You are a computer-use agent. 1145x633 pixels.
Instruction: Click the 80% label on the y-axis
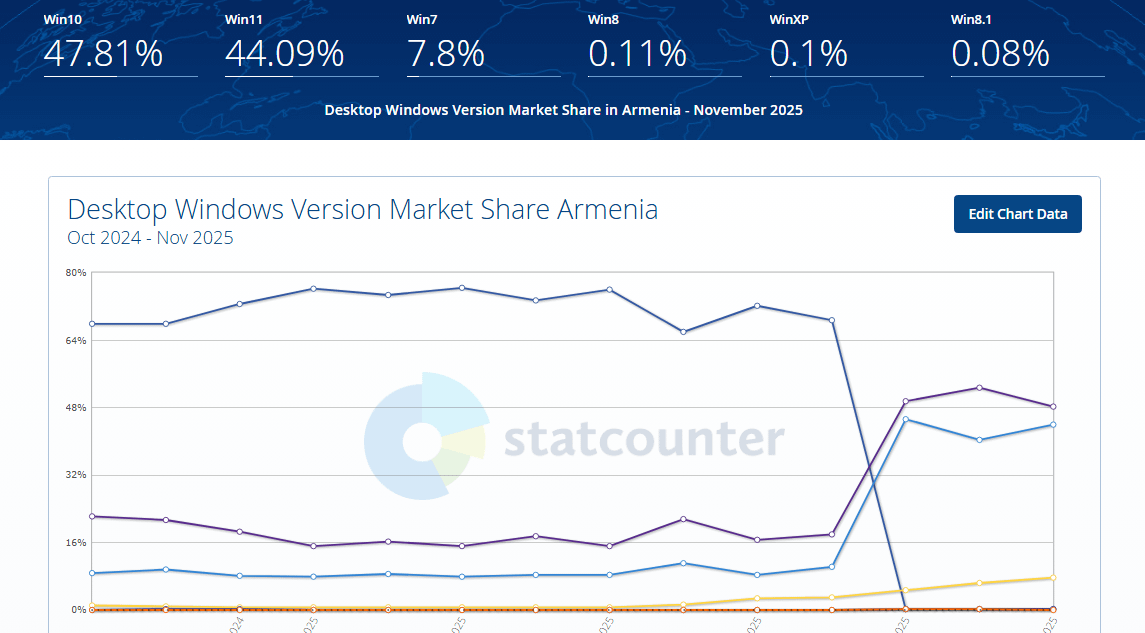point(76,273)
